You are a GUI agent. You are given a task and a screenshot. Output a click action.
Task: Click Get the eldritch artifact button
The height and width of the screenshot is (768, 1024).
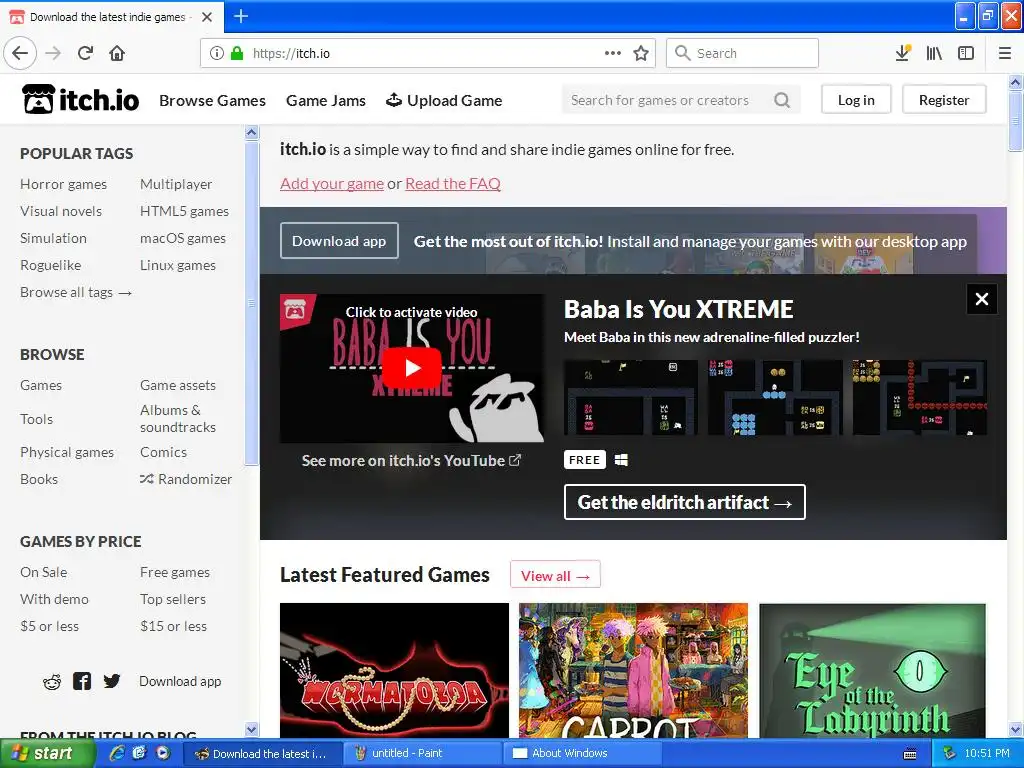pos(684,502)
